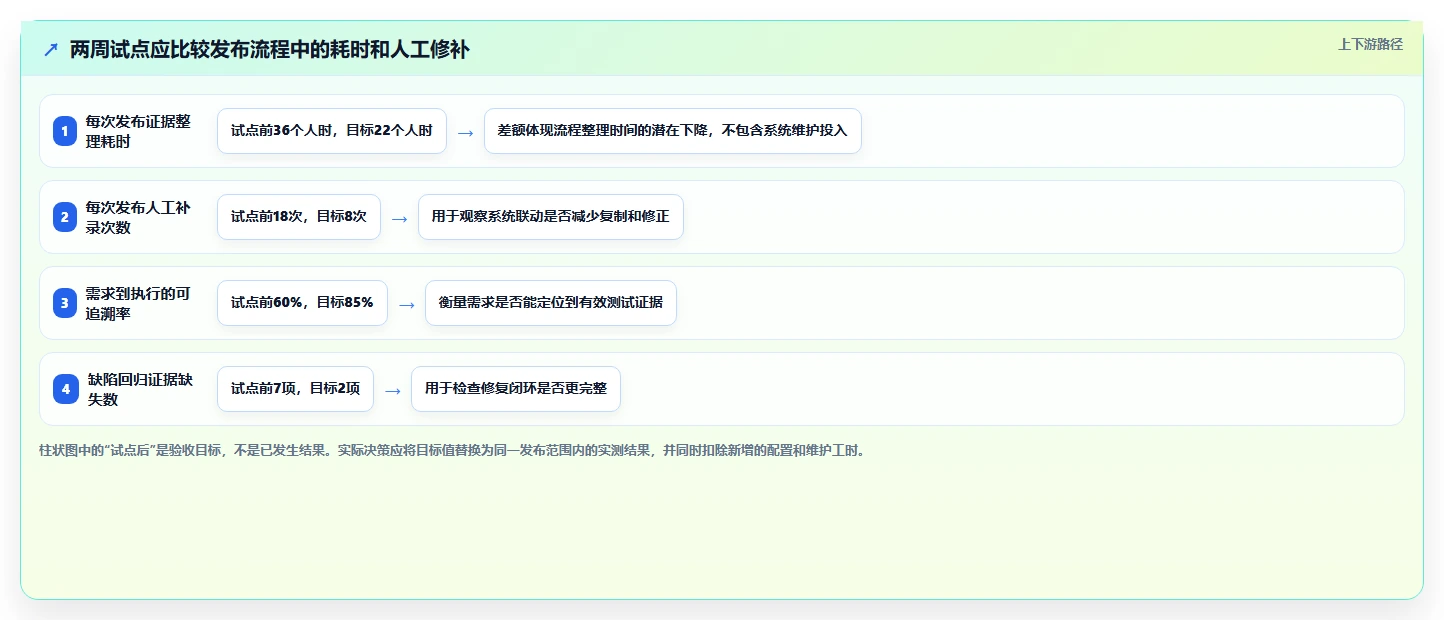Viewport: 1444px width, 620px height.
Task: Click the 上下游路径 label
Action: [x=1370, y=44]
